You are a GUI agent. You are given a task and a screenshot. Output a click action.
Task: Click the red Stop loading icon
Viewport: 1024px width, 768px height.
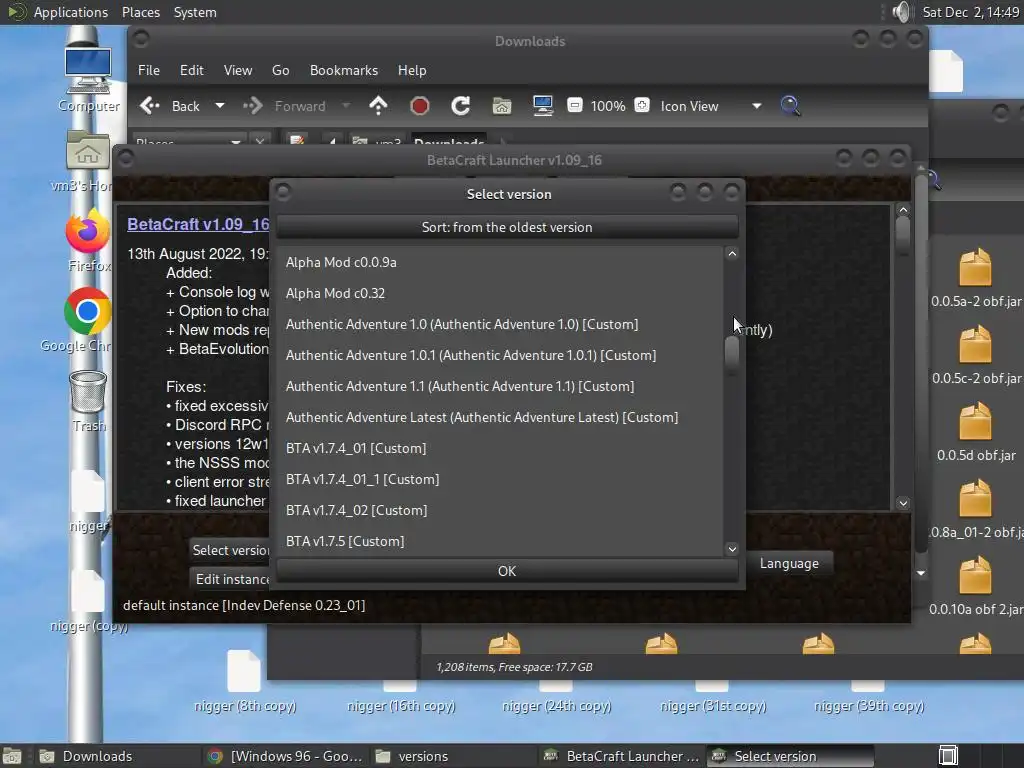pos(419,106)
